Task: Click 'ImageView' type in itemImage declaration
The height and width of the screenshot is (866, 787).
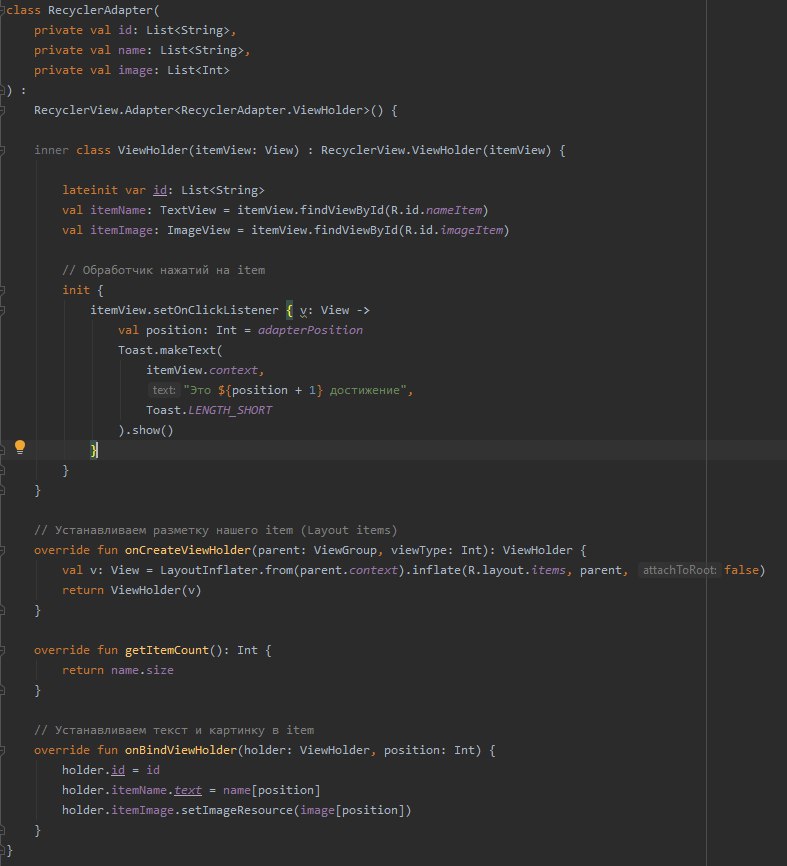Action: tap(199, 230)
